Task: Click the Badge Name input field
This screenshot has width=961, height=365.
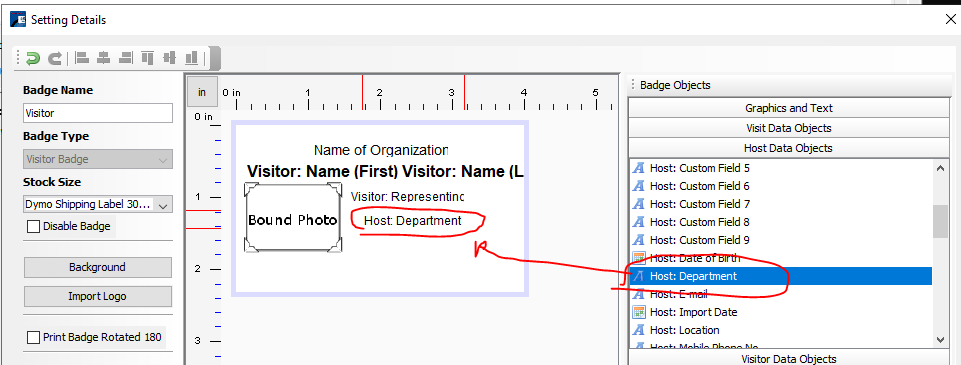Action: pyautogui.click(x=98, y=113)
